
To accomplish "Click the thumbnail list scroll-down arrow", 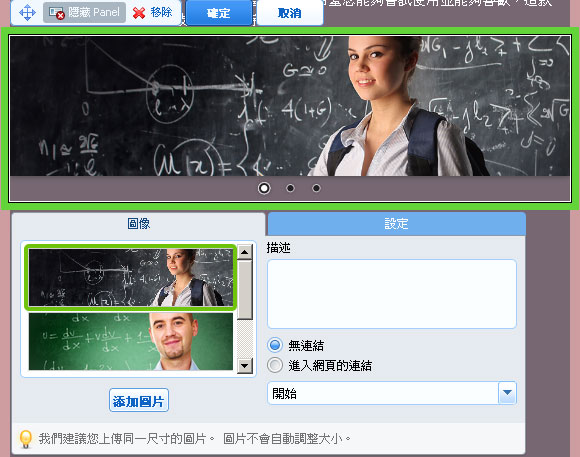I will tap(245, 366).
